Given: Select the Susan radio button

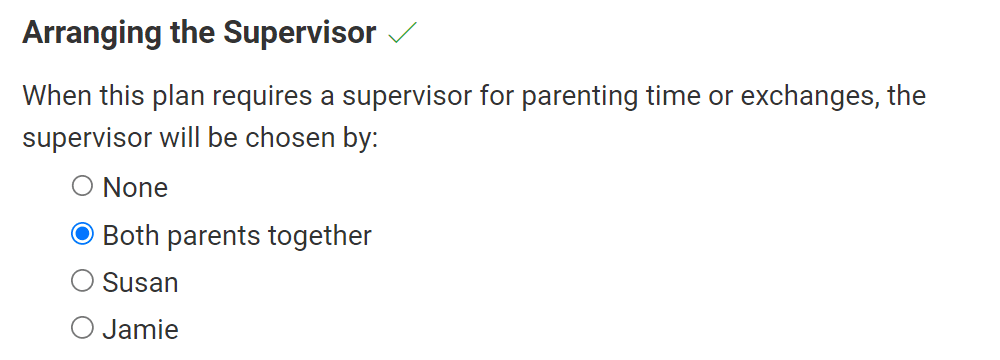Looking at the screenshot, I should click(82, 281).
